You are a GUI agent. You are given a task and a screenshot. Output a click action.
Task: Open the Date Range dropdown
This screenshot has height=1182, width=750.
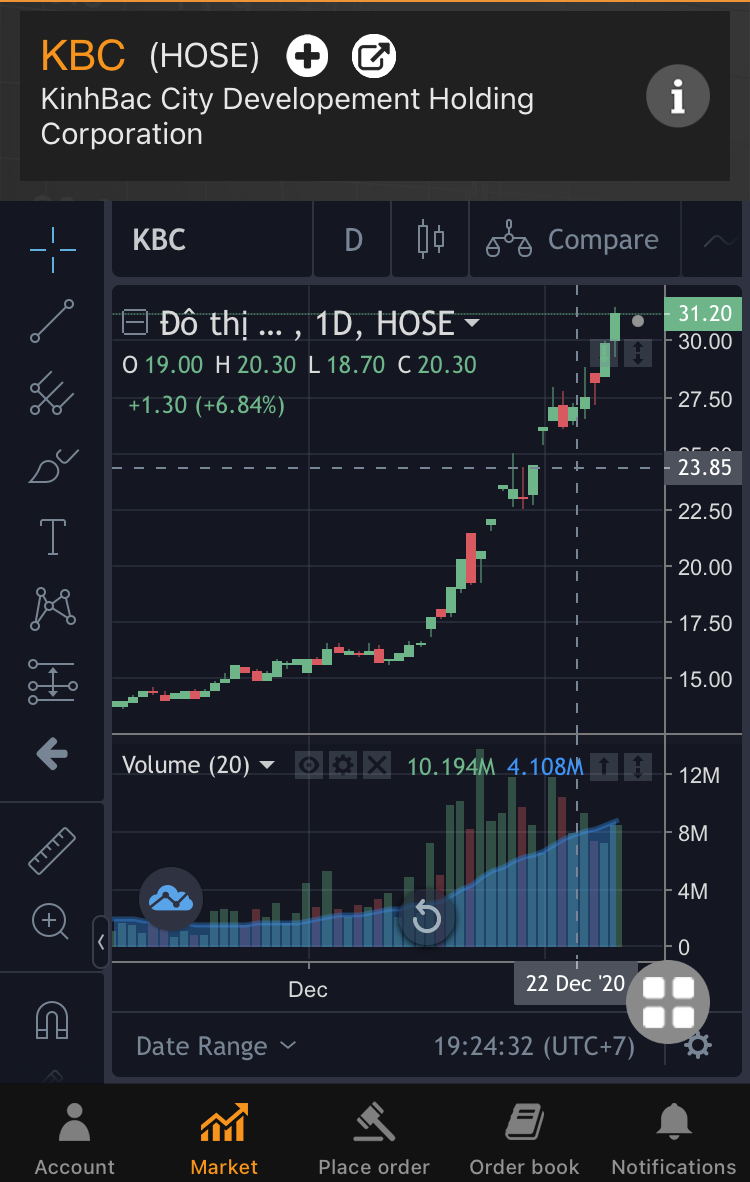(x=216, y=1046)
